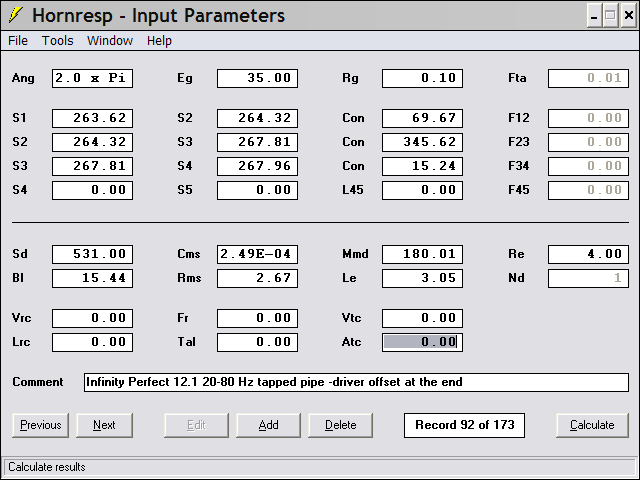Click the Hornresp lightning bolt title icon
Image resolution: width=640 pixels, height=480 pixels.
coord(15,15)
